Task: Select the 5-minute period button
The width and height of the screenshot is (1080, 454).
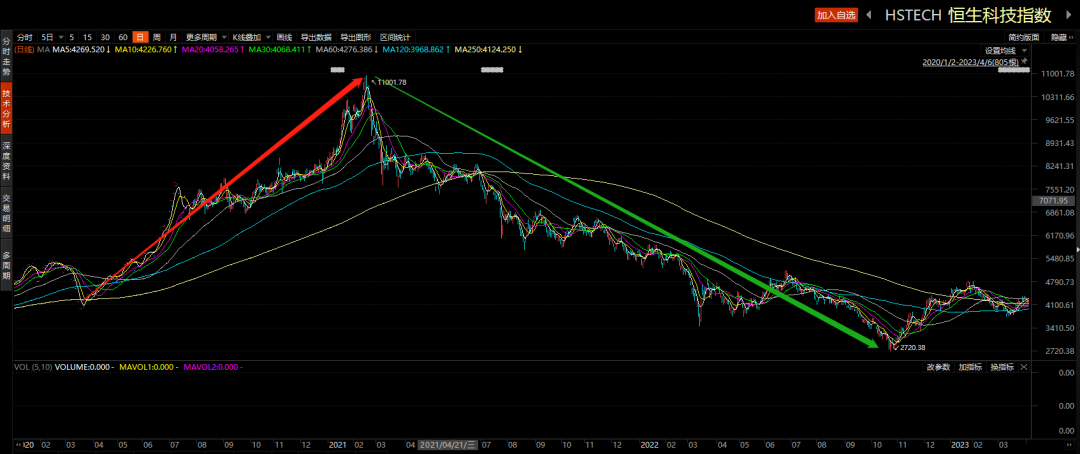Action: coord(72,37)
